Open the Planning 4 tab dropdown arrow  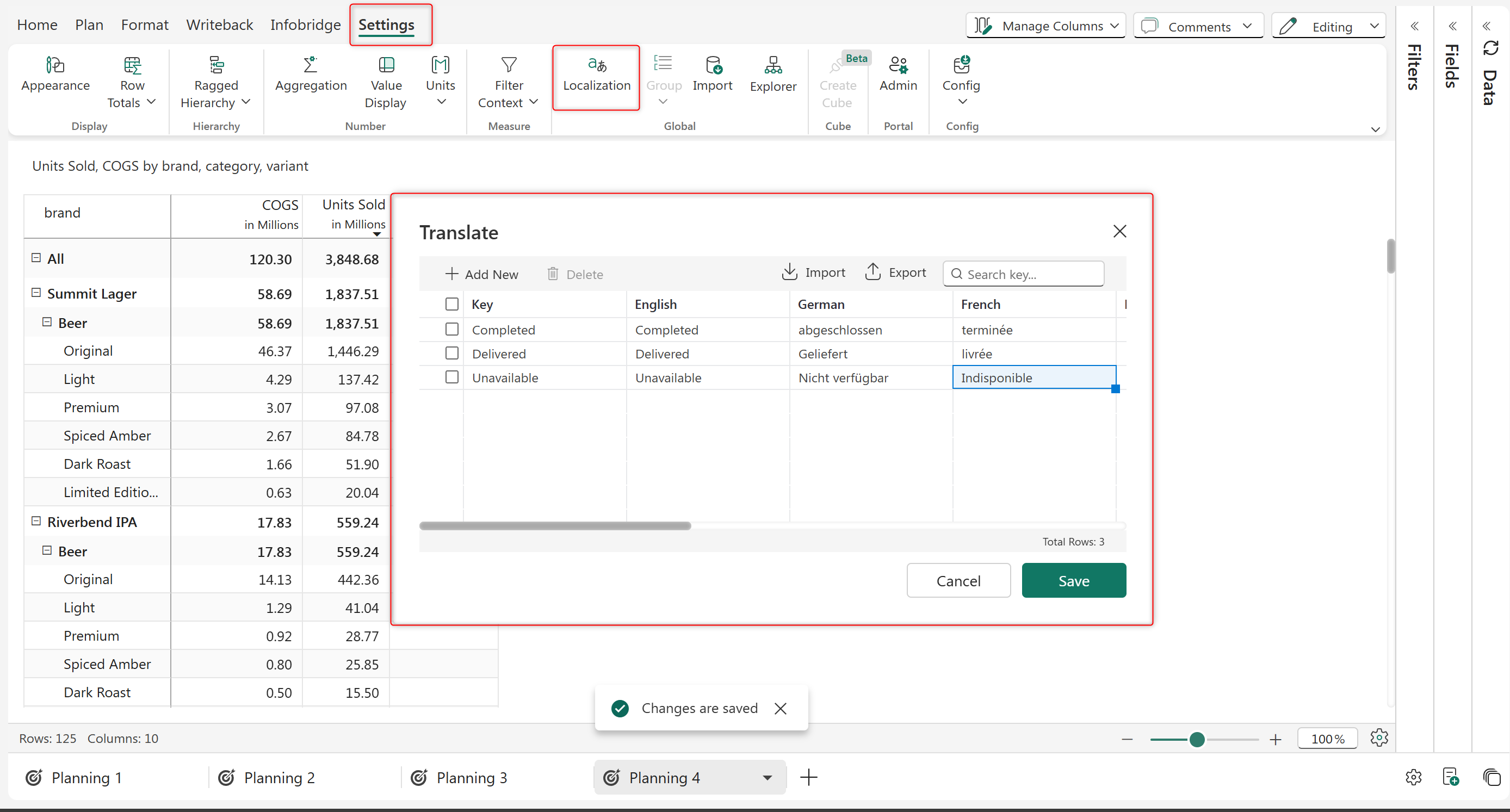point(767,778)
